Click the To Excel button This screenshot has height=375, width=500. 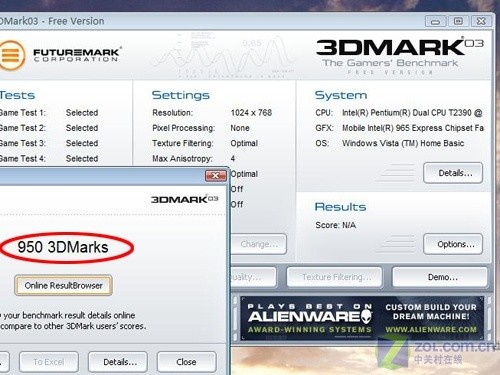pyautogui.click(x=49, y=362)
